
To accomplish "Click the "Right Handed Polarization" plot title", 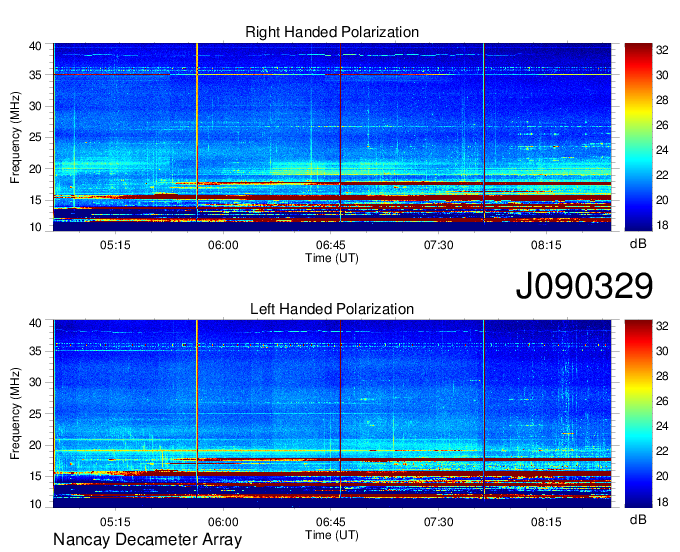I will (332, 32).
